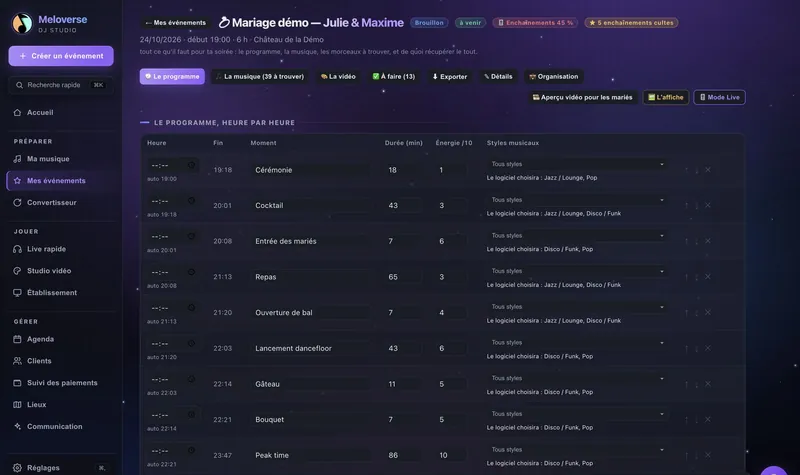This screenshot has height=475, width=800.
Task: Select the Le programme tab
Action: point(172,77)
